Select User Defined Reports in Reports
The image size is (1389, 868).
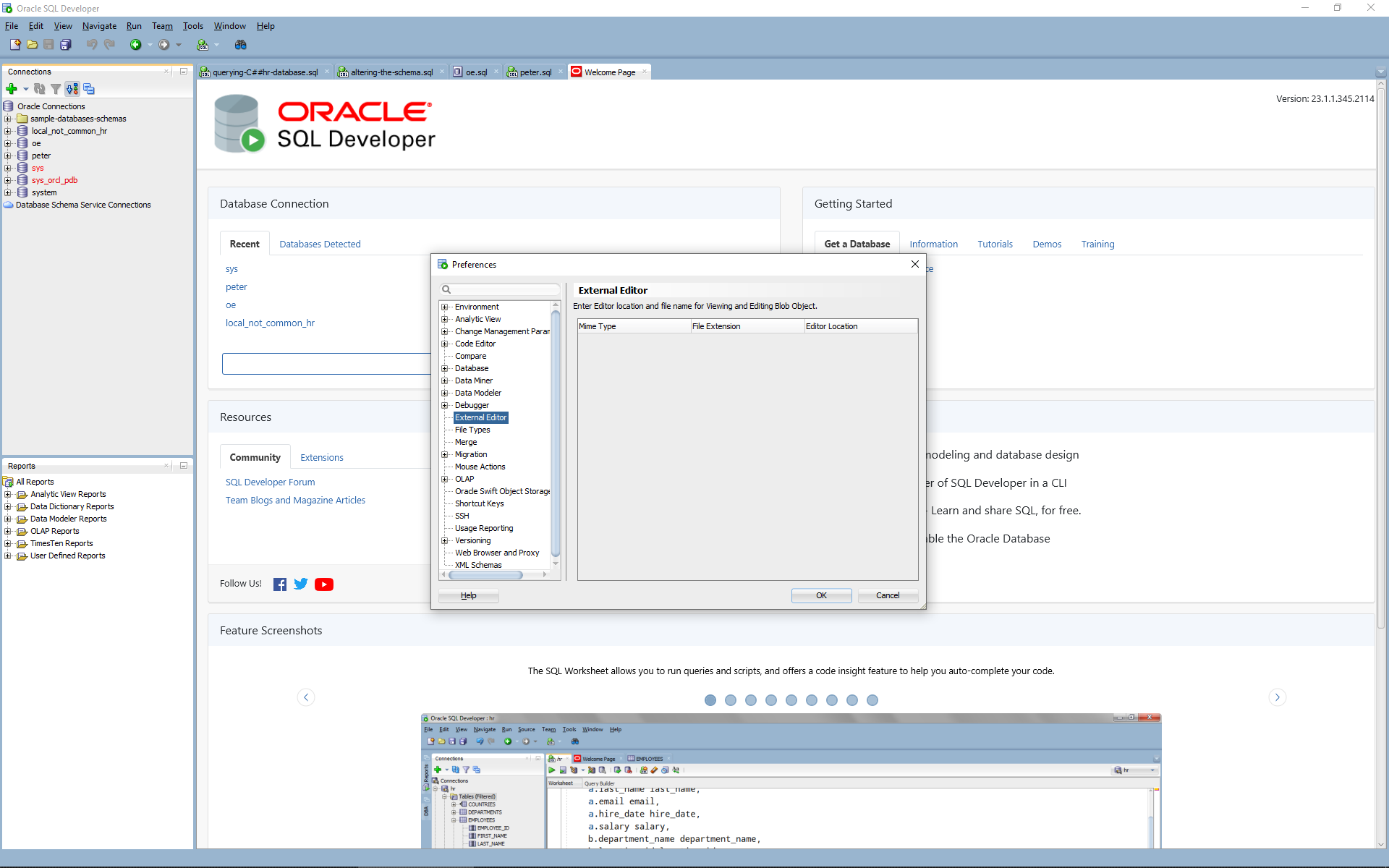(x=67, y=556)
